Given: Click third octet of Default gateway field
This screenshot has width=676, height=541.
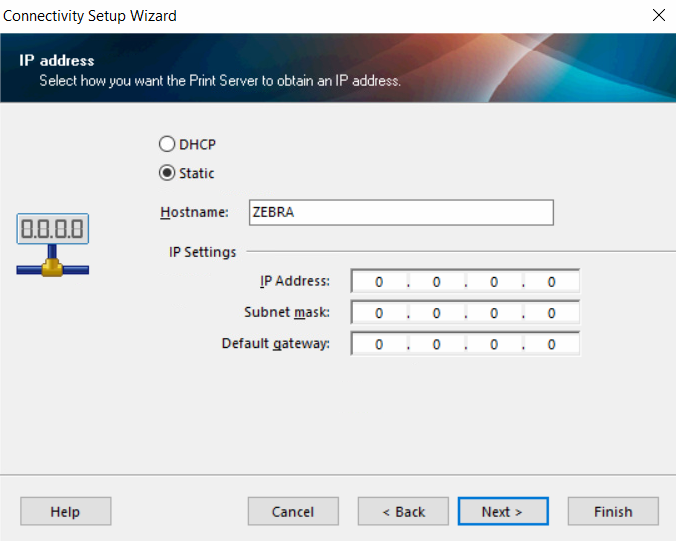Looking at the screenshot, I should pyautogui.click(x=494, y=344).
